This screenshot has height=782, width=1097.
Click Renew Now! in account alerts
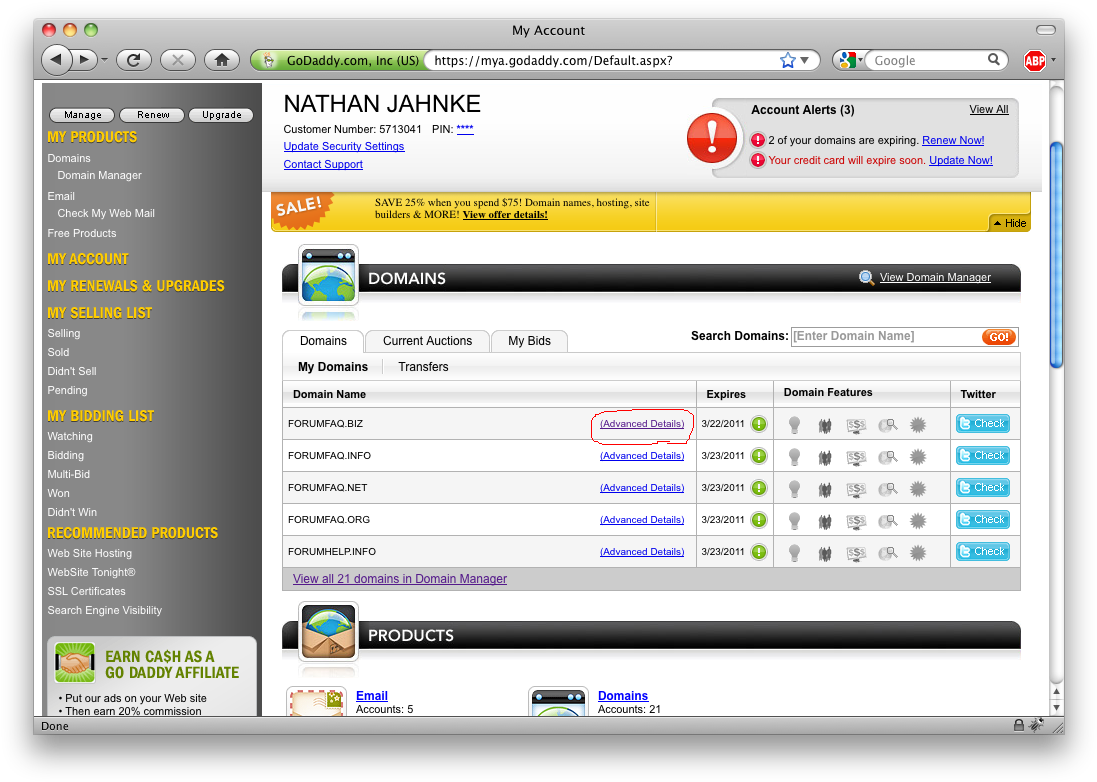click(x=953, y=140)
